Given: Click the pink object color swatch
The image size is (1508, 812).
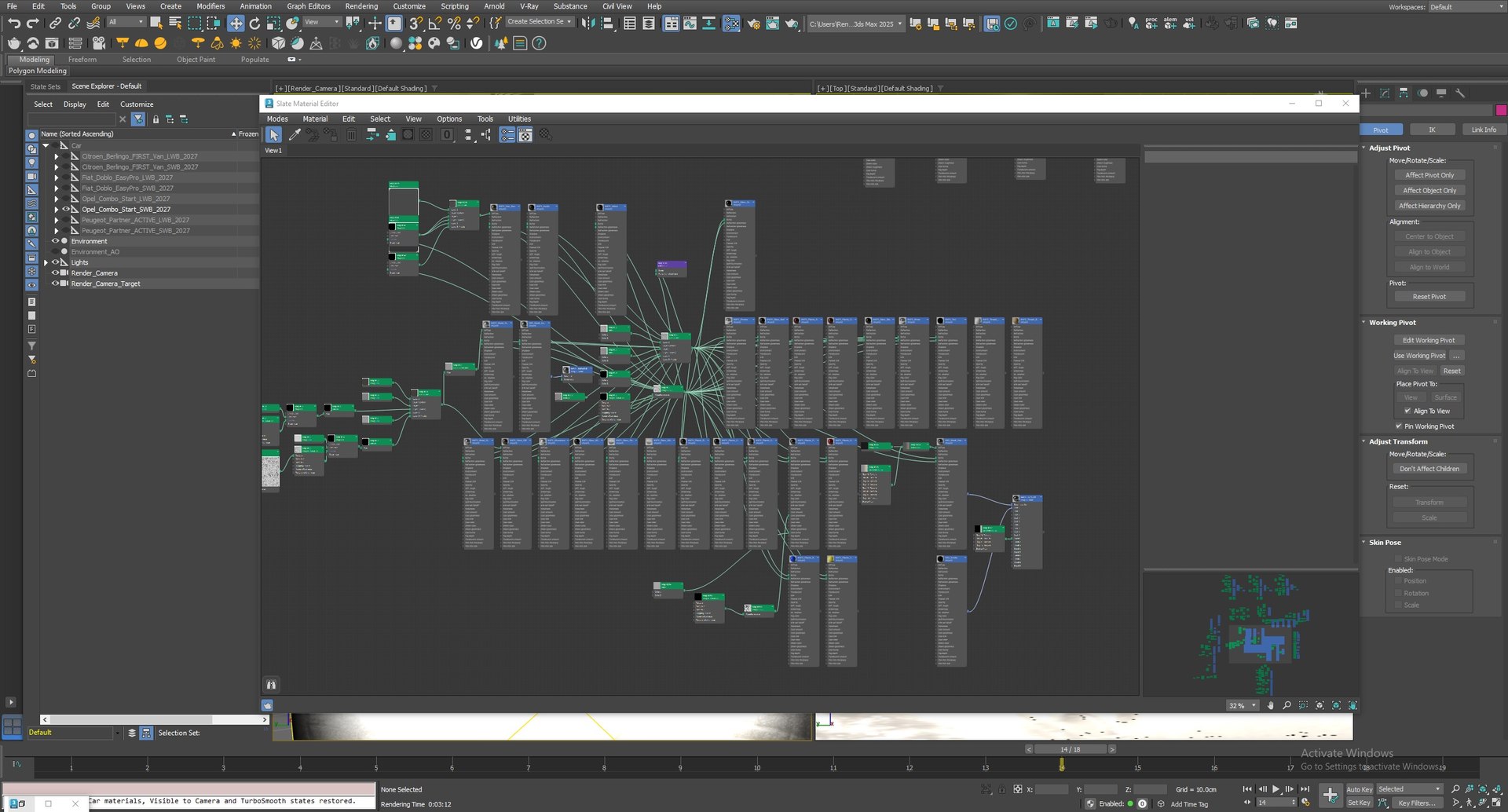Looking at the screenshot, I should coord(1501,110).
